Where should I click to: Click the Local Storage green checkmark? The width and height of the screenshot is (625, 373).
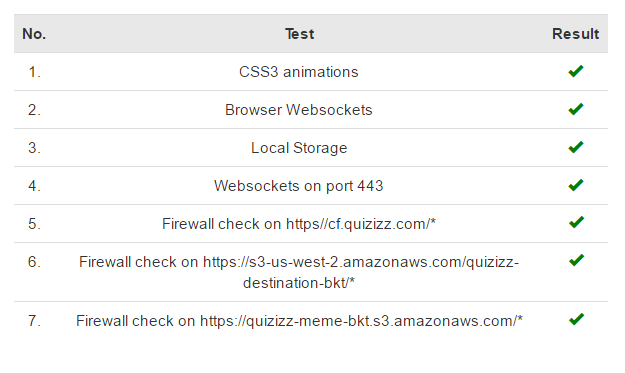tap(576, 147)
